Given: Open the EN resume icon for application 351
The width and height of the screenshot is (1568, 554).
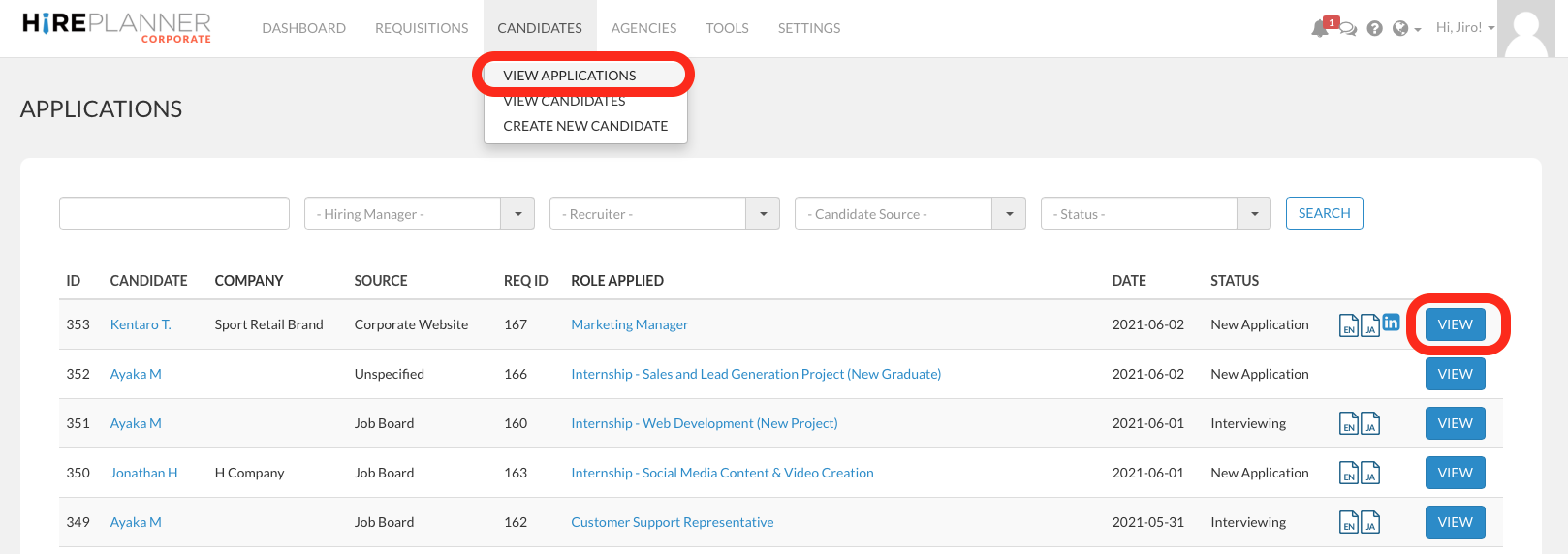Looking at the screenshot, I should point(1348,424).
